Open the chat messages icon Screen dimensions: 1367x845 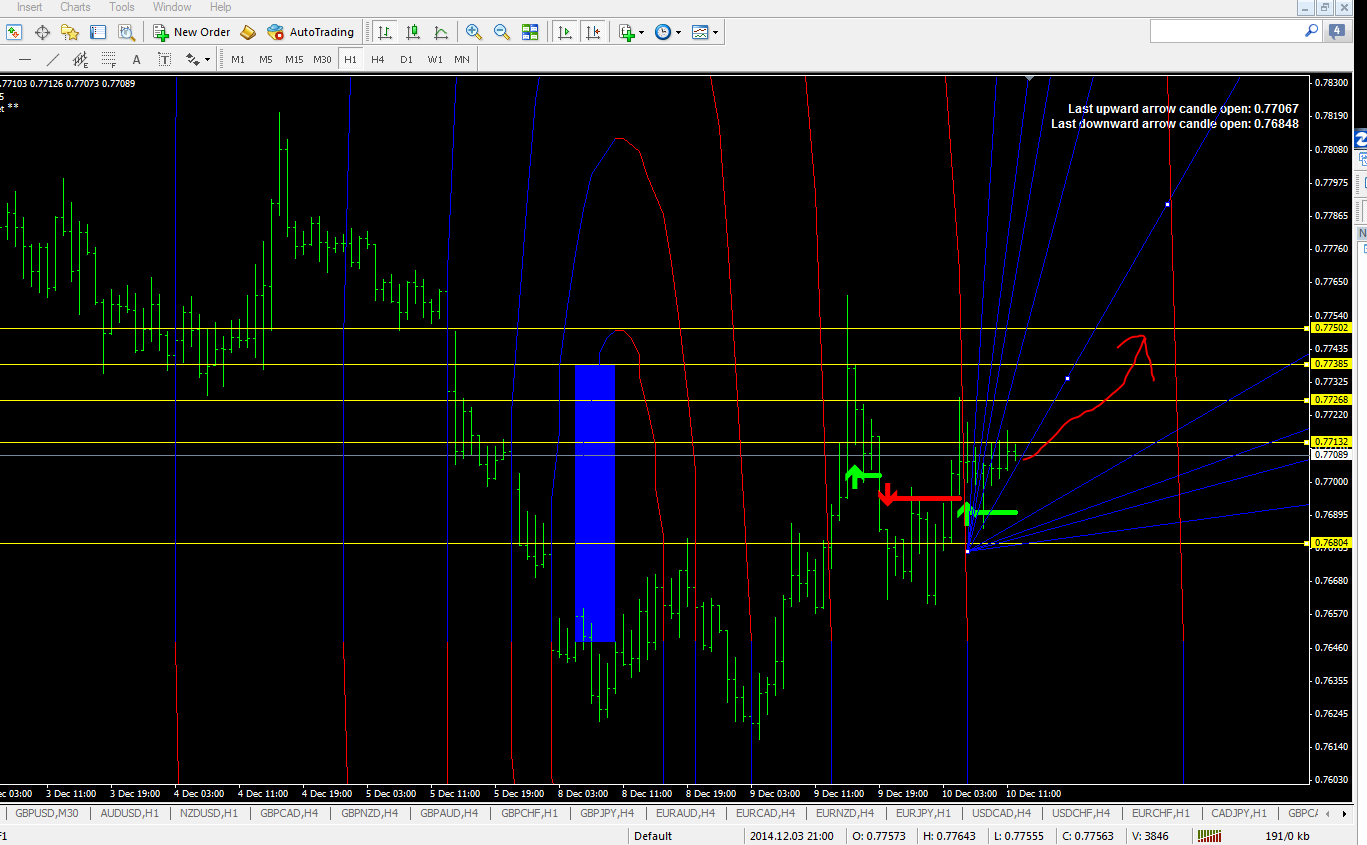pyautogui.click(x=1336, y=32)
